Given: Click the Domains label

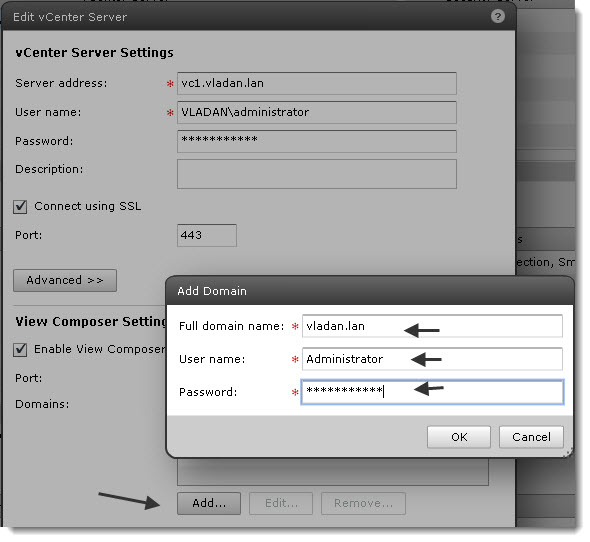Looking at the screenshot, I should click(42, 404).
